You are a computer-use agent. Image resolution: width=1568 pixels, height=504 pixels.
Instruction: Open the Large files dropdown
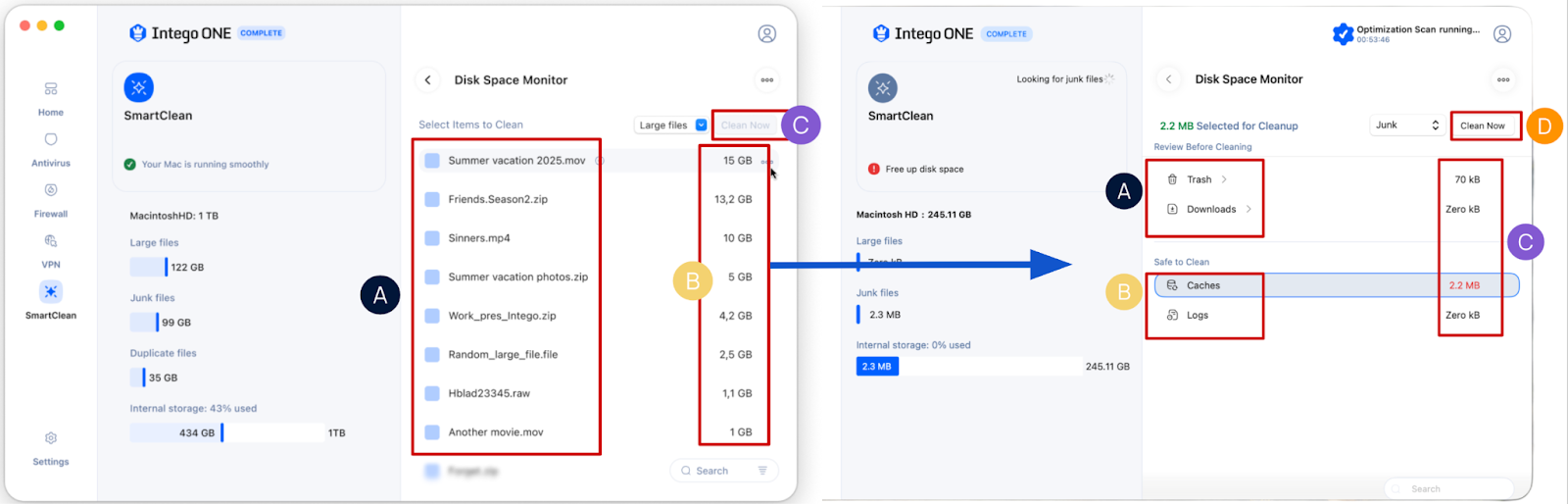(671, 126)
